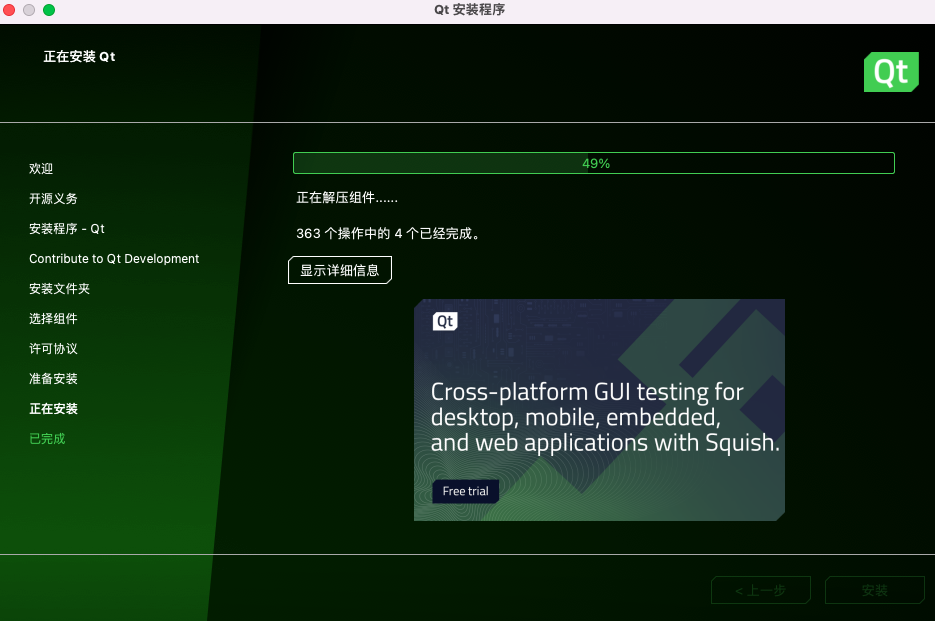Select 开源义务 step in sidebar

click(x=53, y=199)
